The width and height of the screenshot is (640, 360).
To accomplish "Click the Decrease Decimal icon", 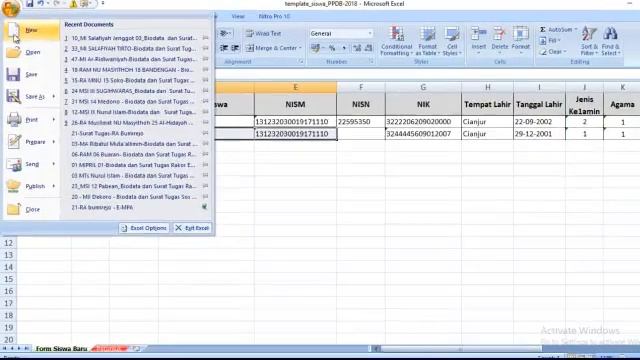I will point(369,48).
